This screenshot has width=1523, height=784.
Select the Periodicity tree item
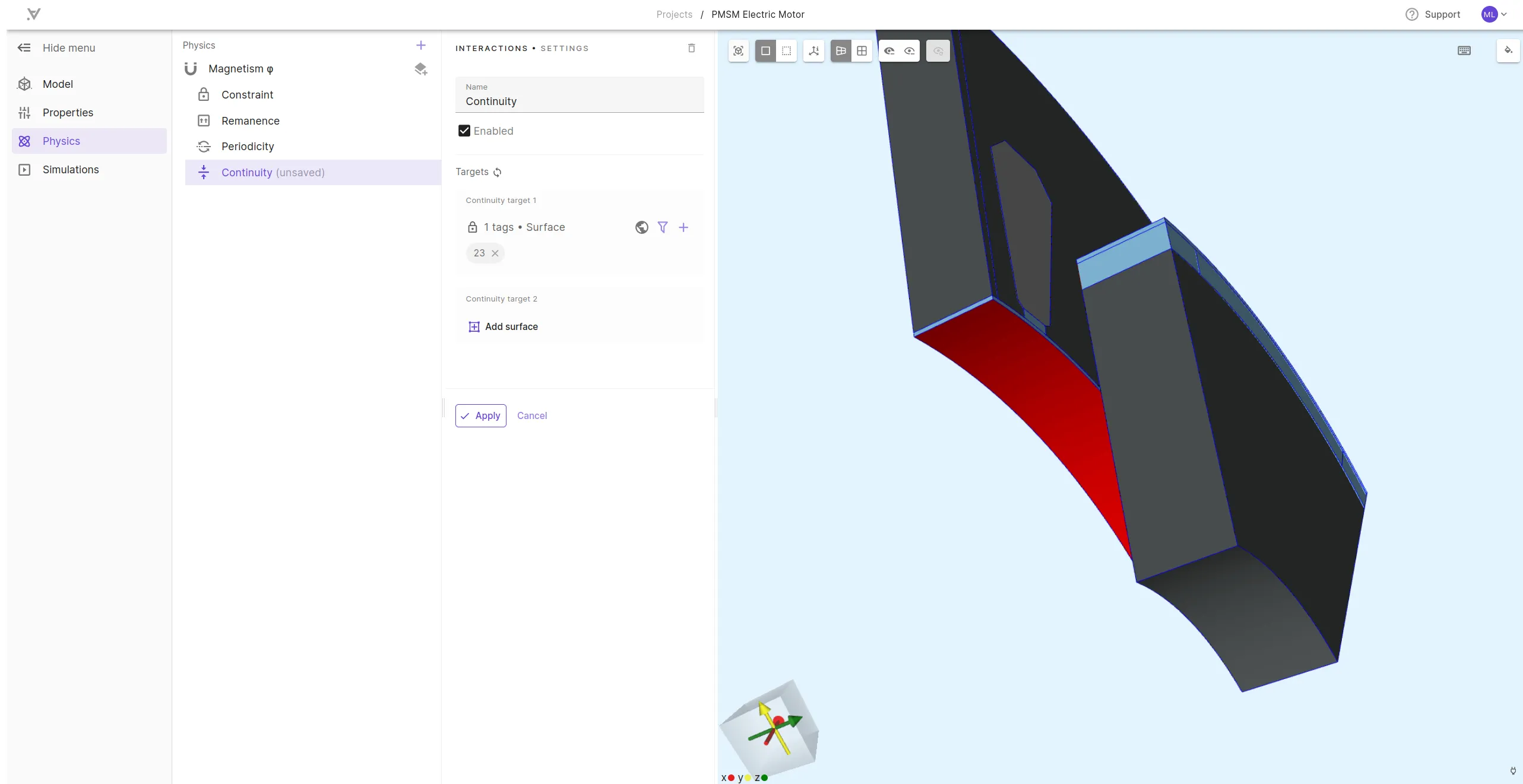313,147
